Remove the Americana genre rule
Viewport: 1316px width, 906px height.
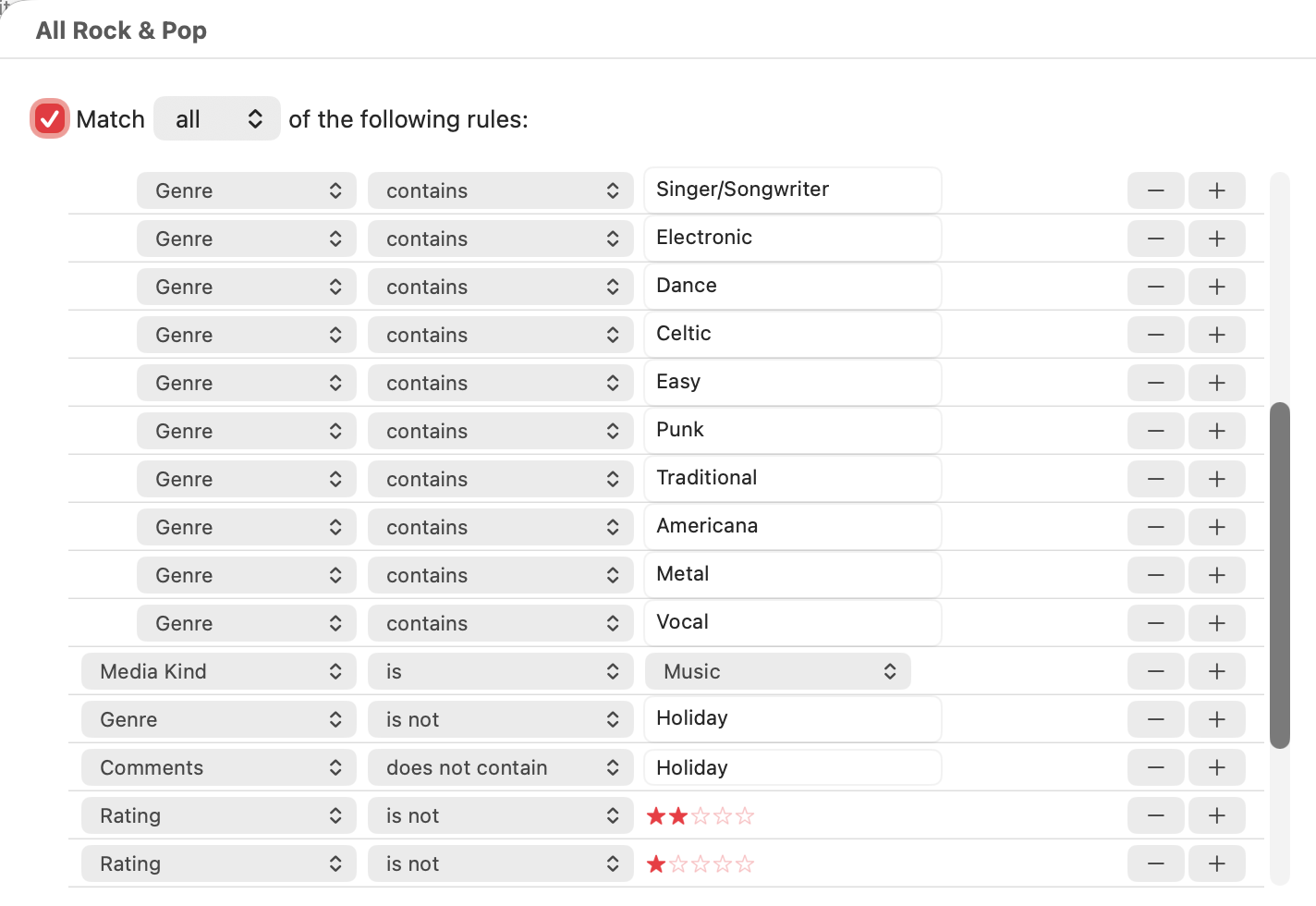pos(1155,527)
